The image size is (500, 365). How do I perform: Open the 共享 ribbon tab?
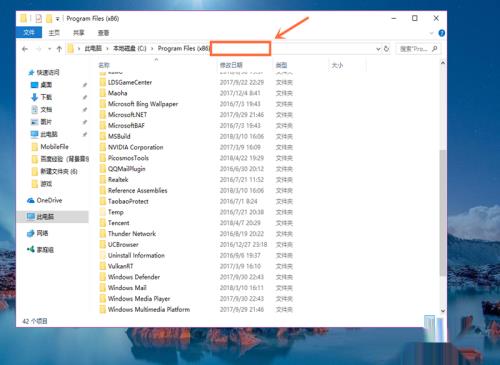pos(79,33)
